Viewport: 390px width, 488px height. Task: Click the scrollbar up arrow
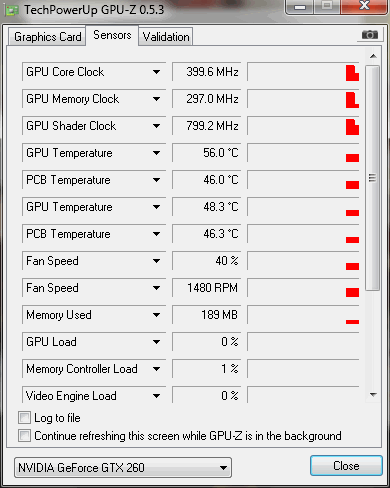[x=373, y=56]
